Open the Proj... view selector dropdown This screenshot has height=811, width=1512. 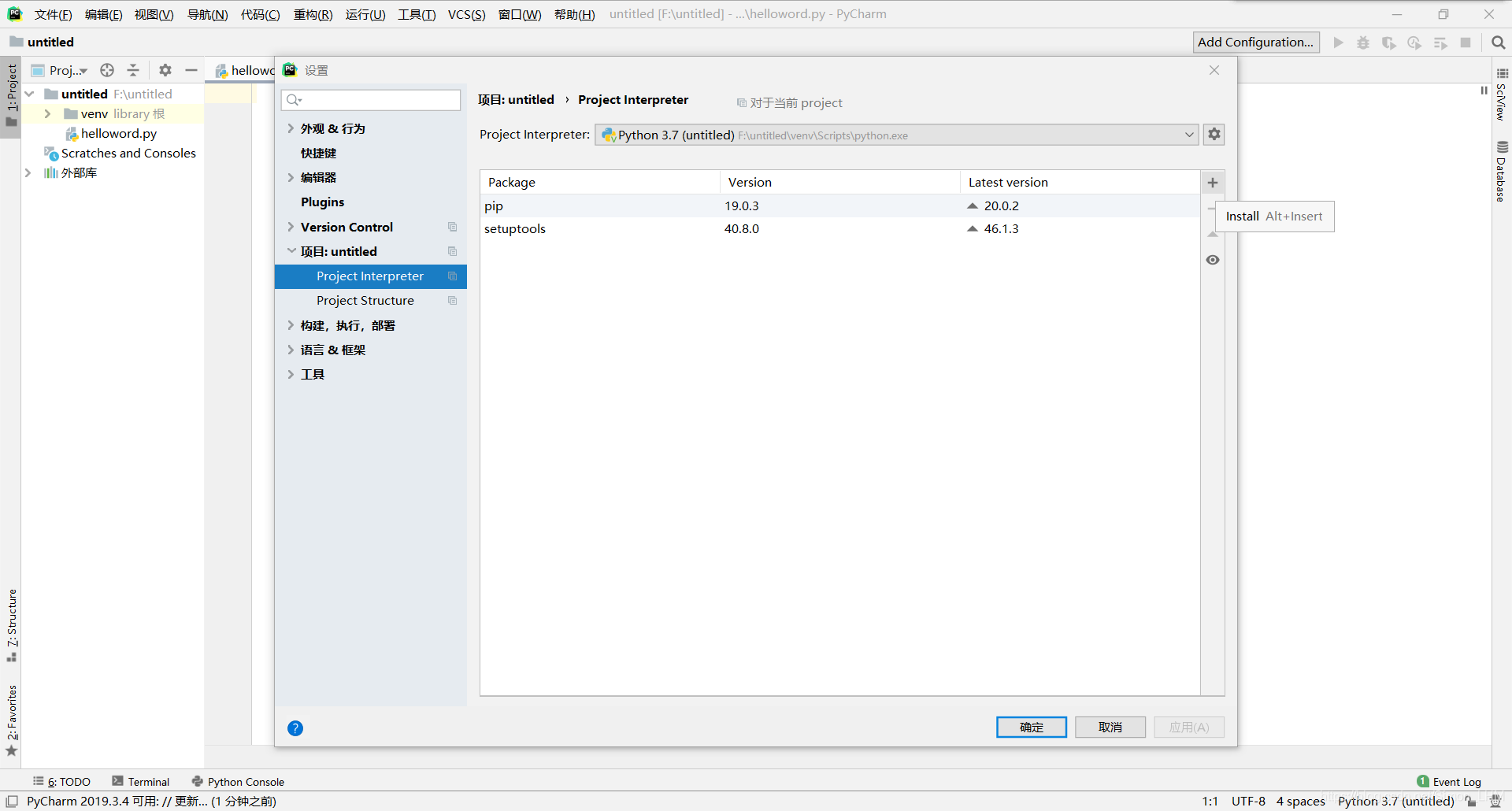tap(61, 70)
